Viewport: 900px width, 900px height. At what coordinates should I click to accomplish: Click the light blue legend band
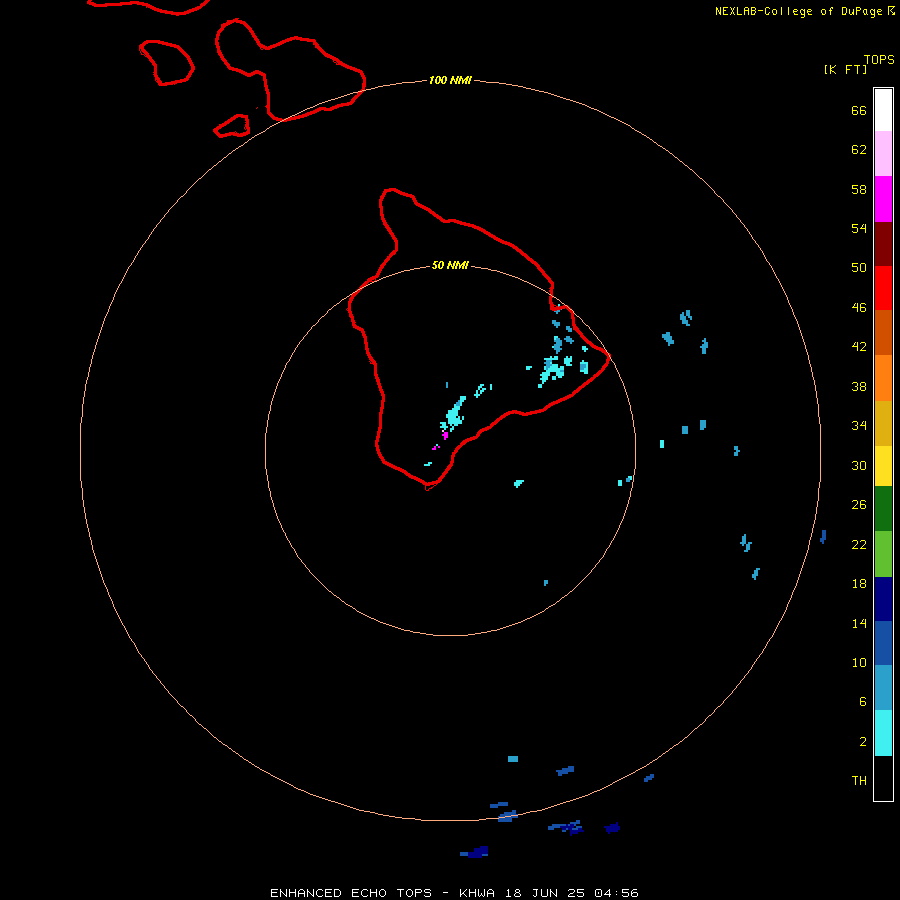pos(883,688)
